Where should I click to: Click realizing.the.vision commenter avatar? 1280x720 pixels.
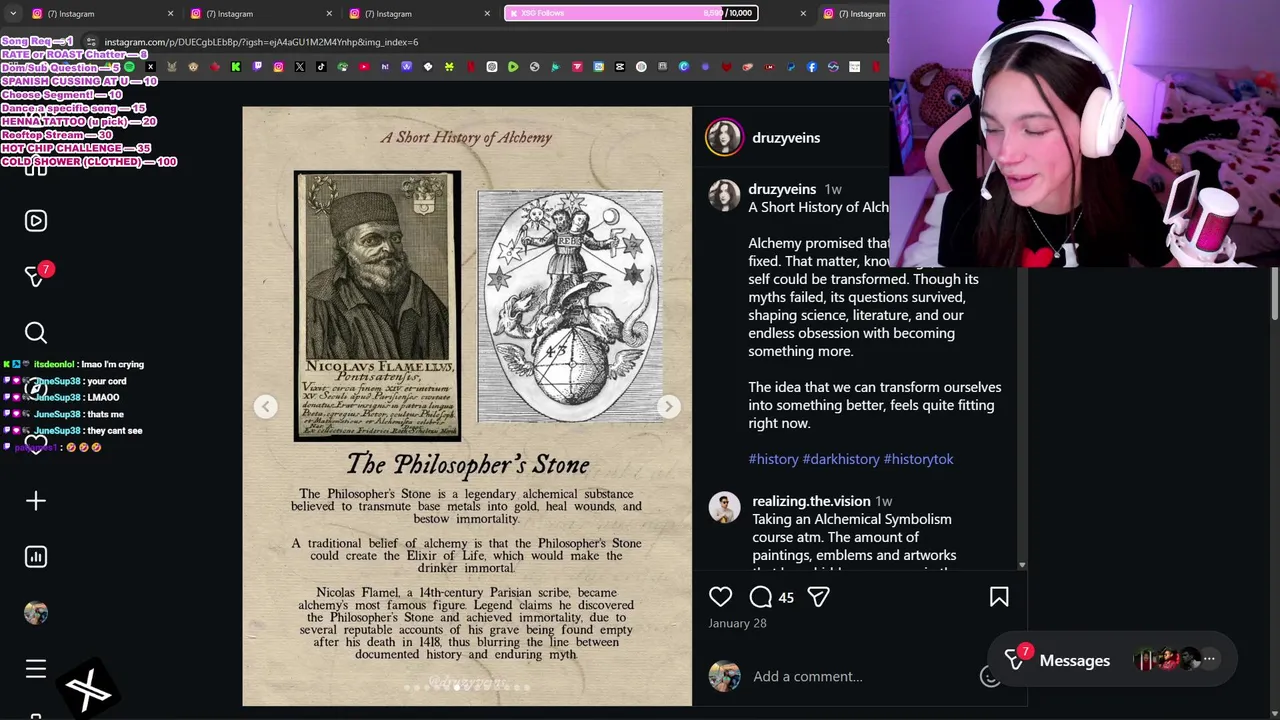[x=724, y=508]
